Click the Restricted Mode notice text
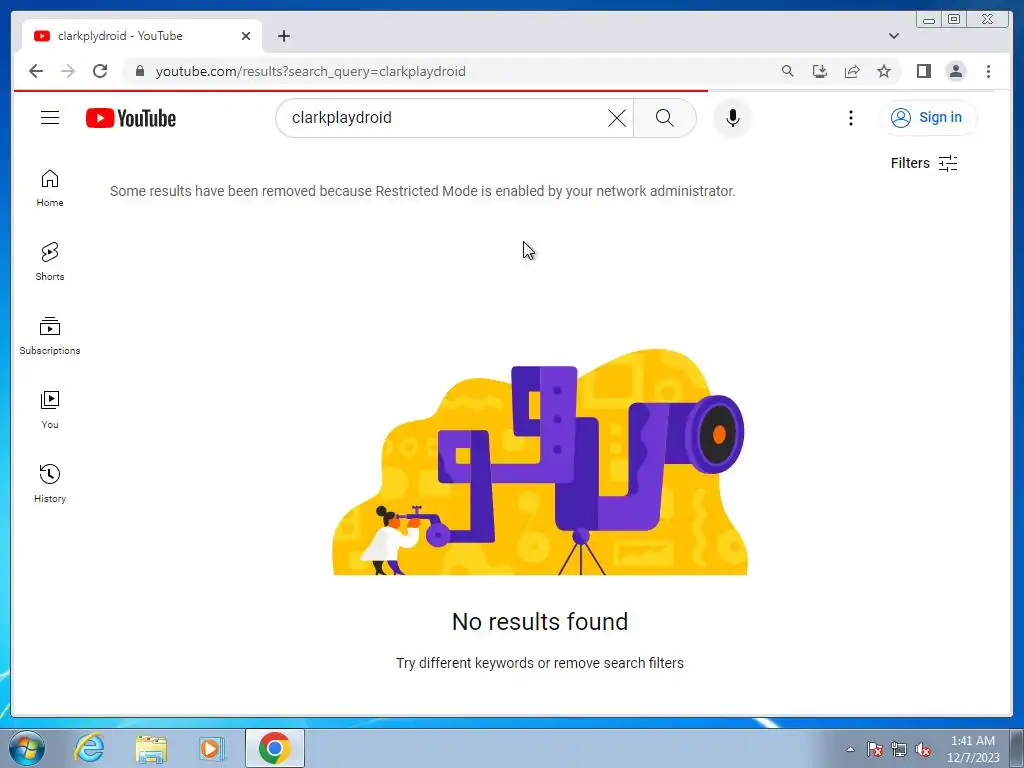The height and width of the screenshot is (768, 1024). 423,191
